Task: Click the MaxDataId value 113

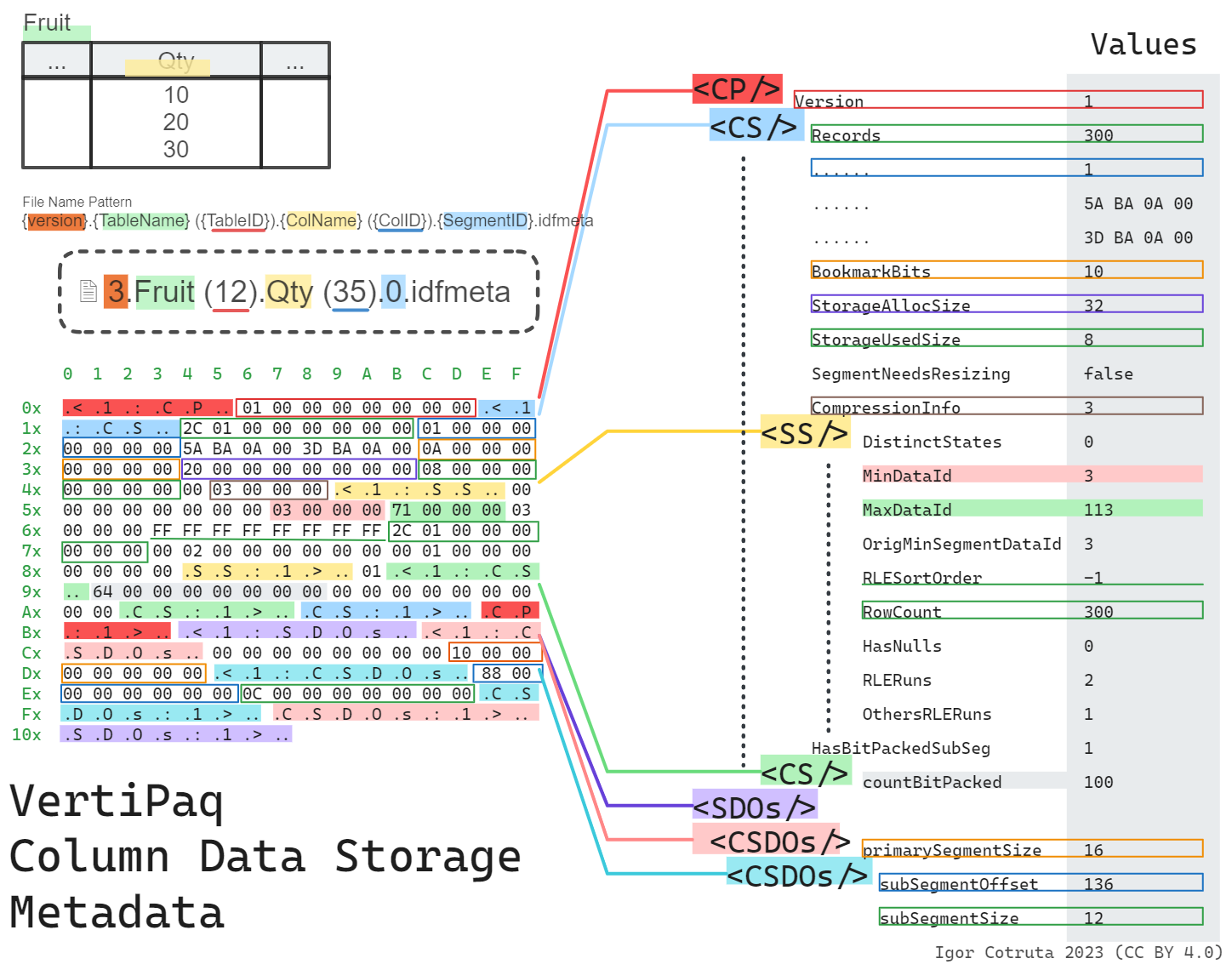Action: pos(1098,510)
